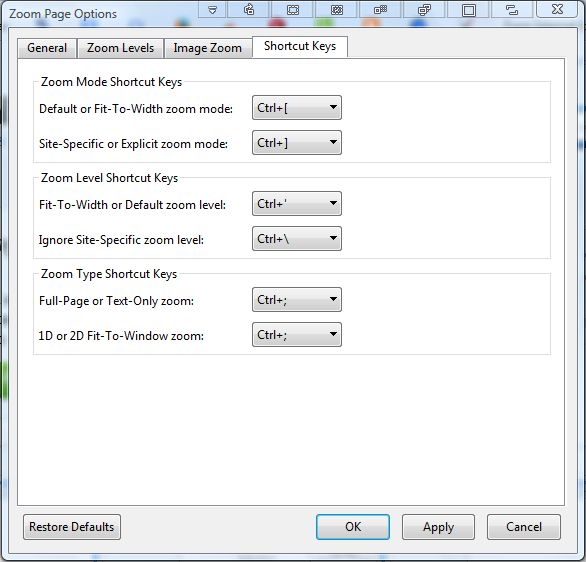Open 1D or 2D Fit-To-Window zoom dropdown

pyautogui.click(x=297, y=335)
